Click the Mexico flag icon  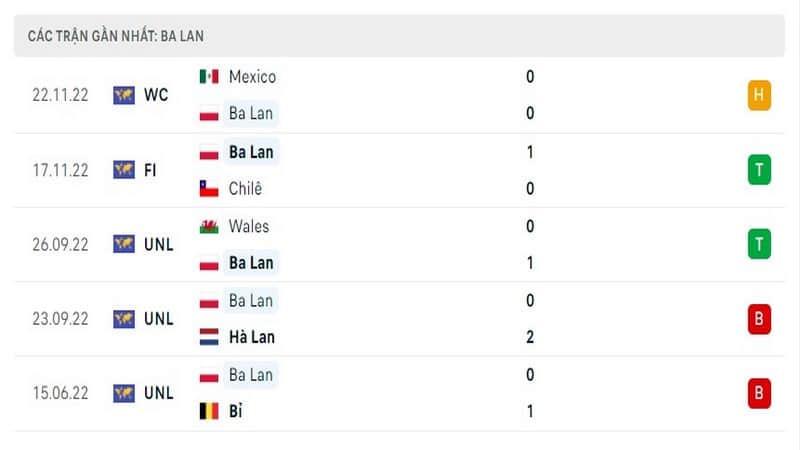pos(209,77)
